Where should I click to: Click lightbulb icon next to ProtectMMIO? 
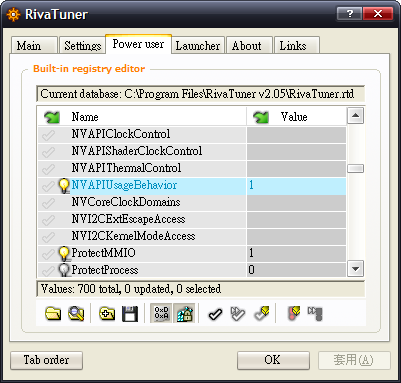pos(64,253)
